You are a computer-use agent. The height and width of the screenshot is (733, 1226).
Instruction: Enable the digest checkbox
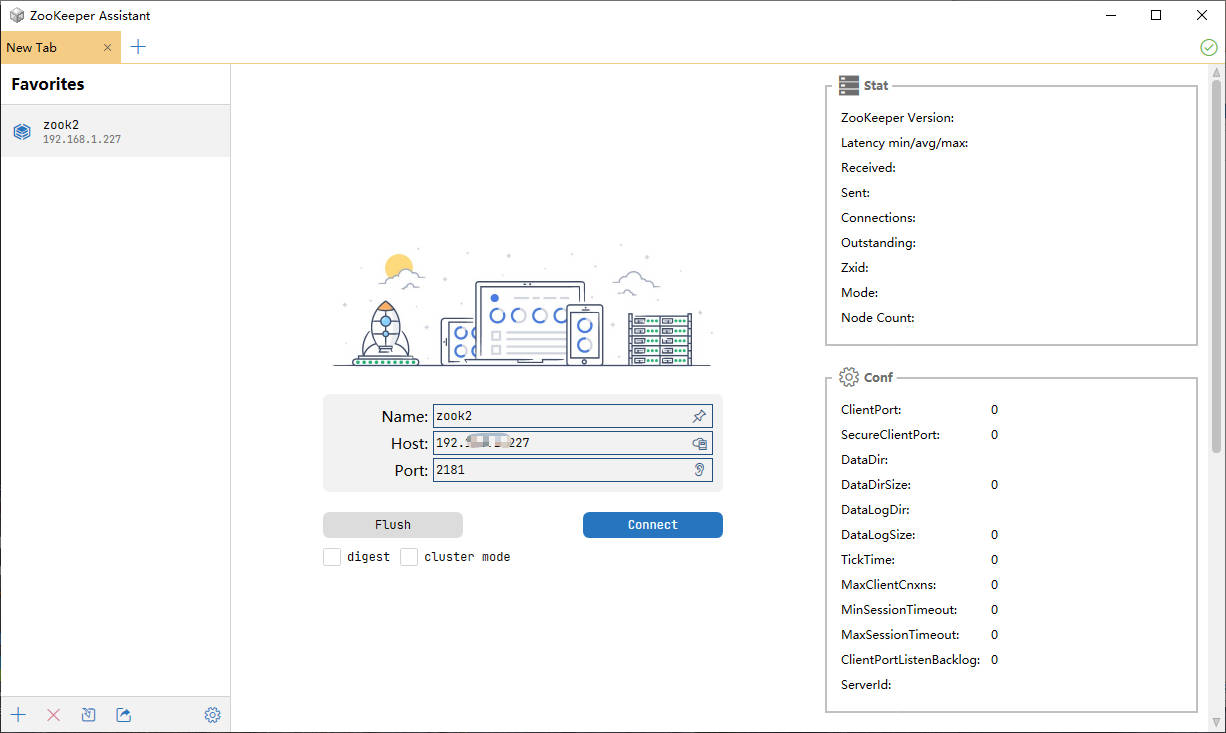tap(332, 557)
